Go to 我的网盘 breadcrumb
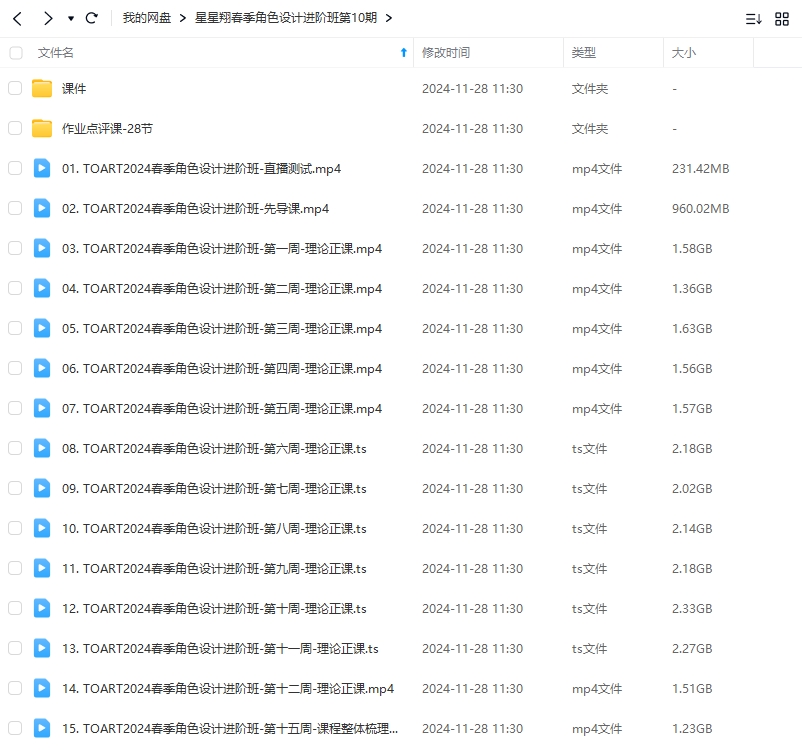Image resolution: width=802 pixels, height=750 pixels. click(x=147, y=18)
